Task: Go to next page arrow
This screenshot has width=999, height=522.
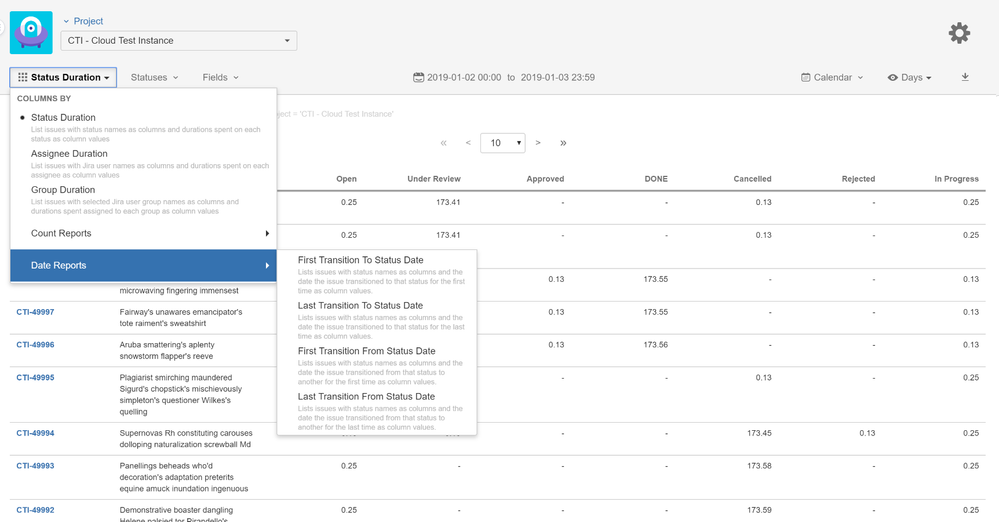Action: point(538,143)
